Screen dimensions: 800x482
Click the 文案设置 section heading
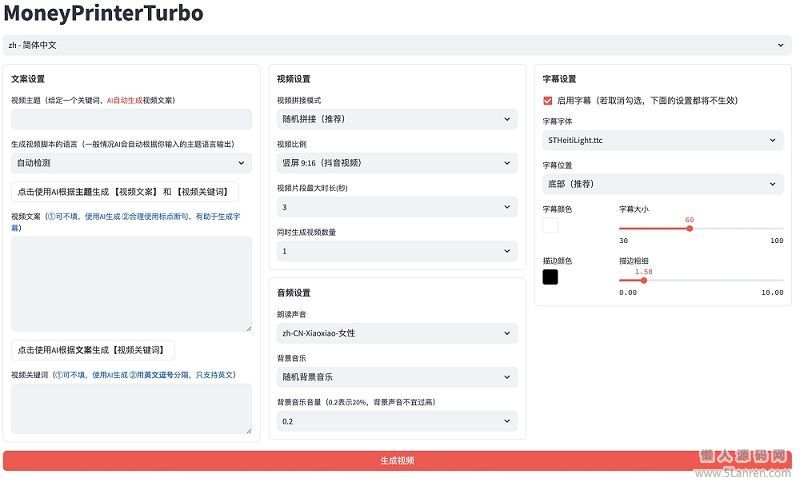(28, 79)
